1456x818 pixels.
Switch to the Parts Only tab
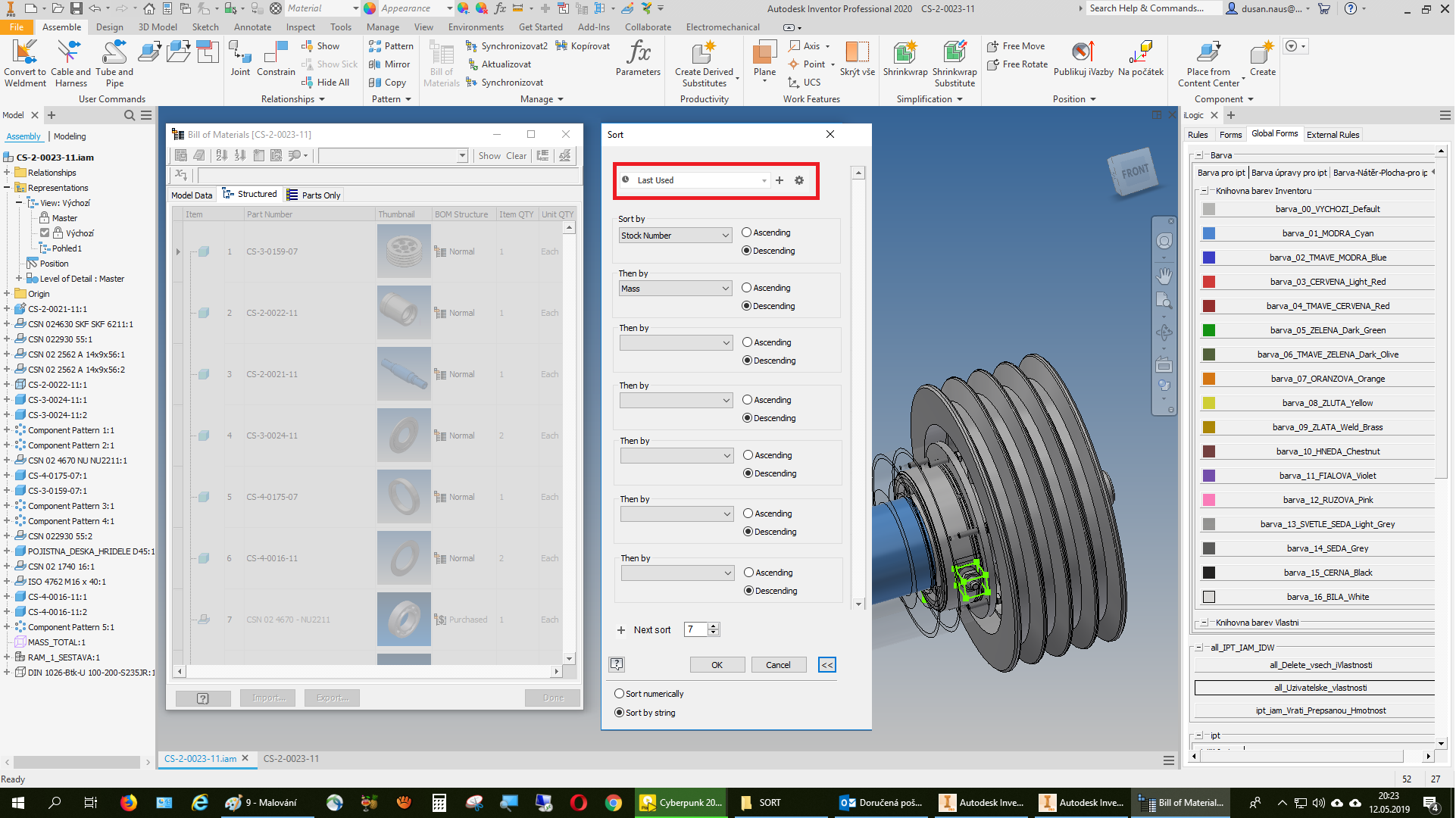314,195
